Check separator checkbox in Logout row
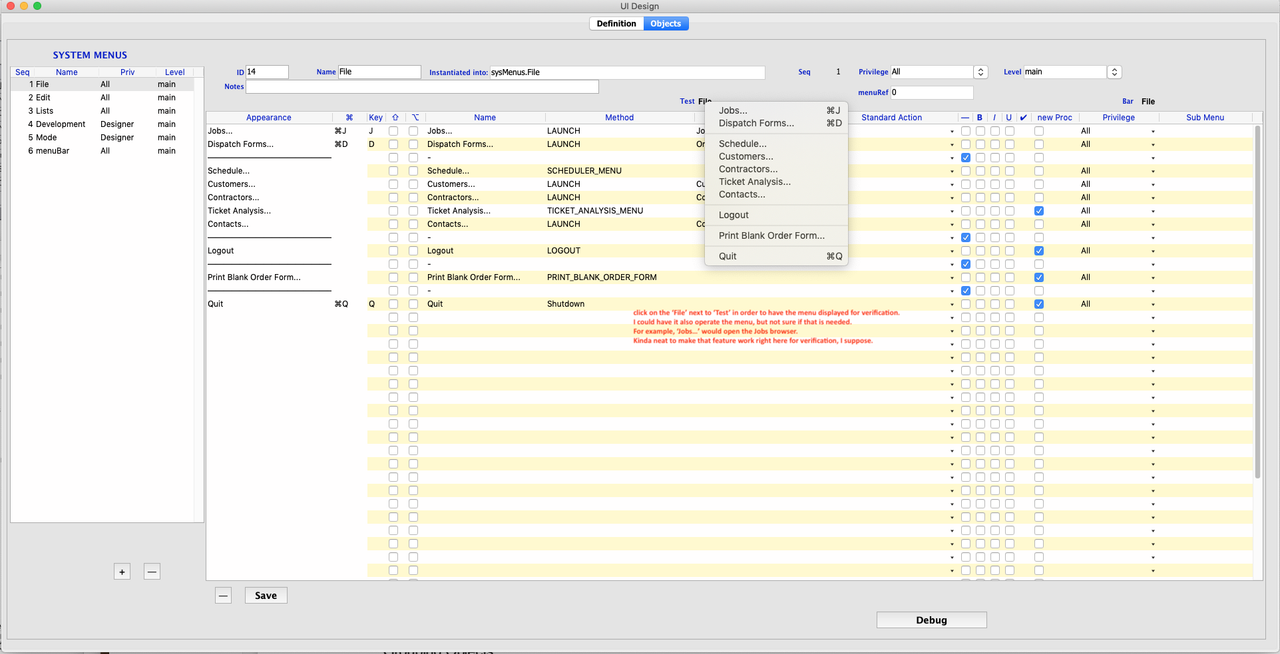This screenshot has height=654, width=1280. pos(965,251)
